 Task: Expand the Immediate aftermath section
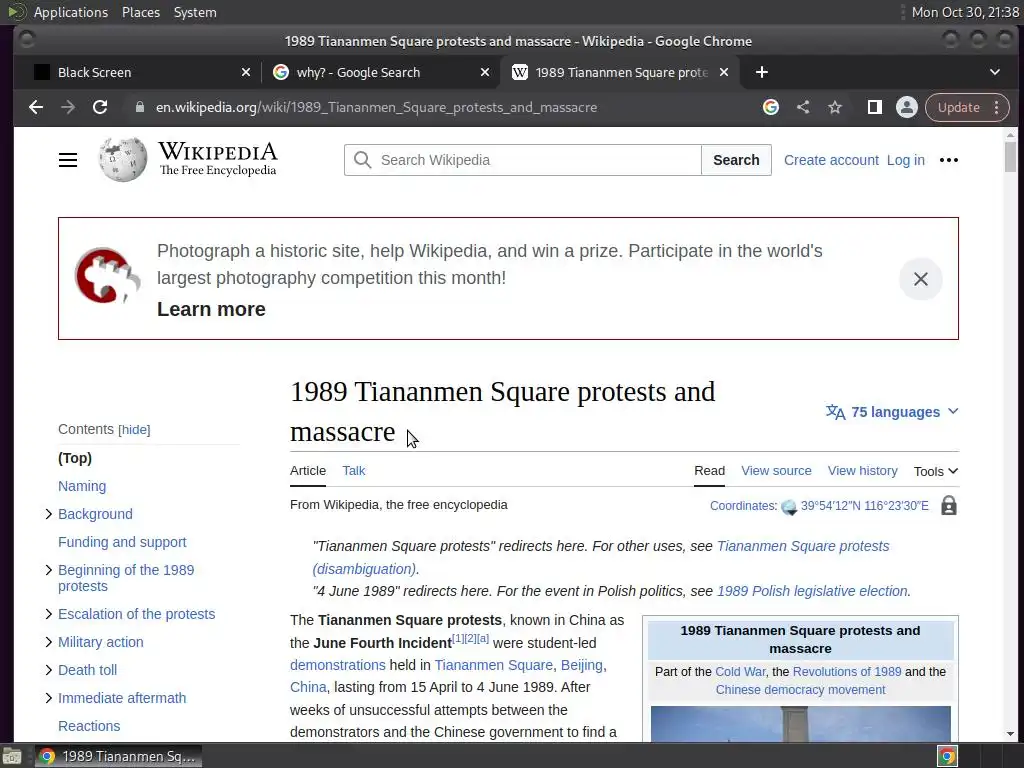48,698
